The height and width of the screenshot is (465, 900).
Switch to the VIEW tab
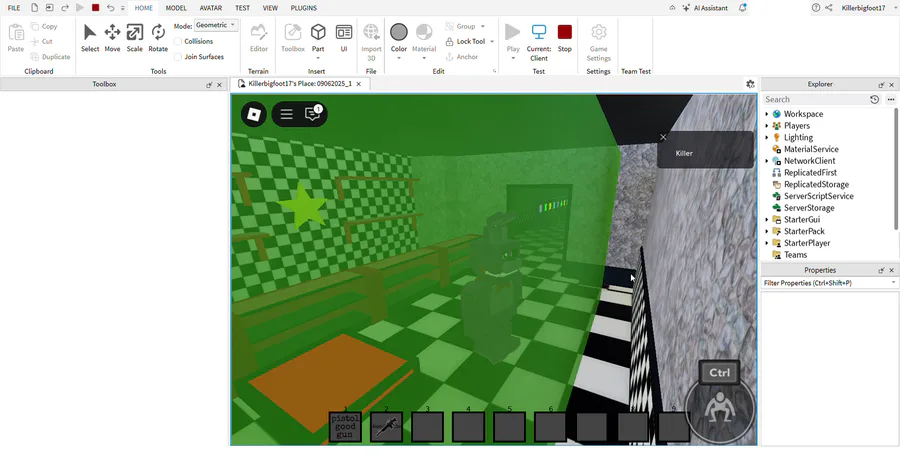(x=270, y=8)
